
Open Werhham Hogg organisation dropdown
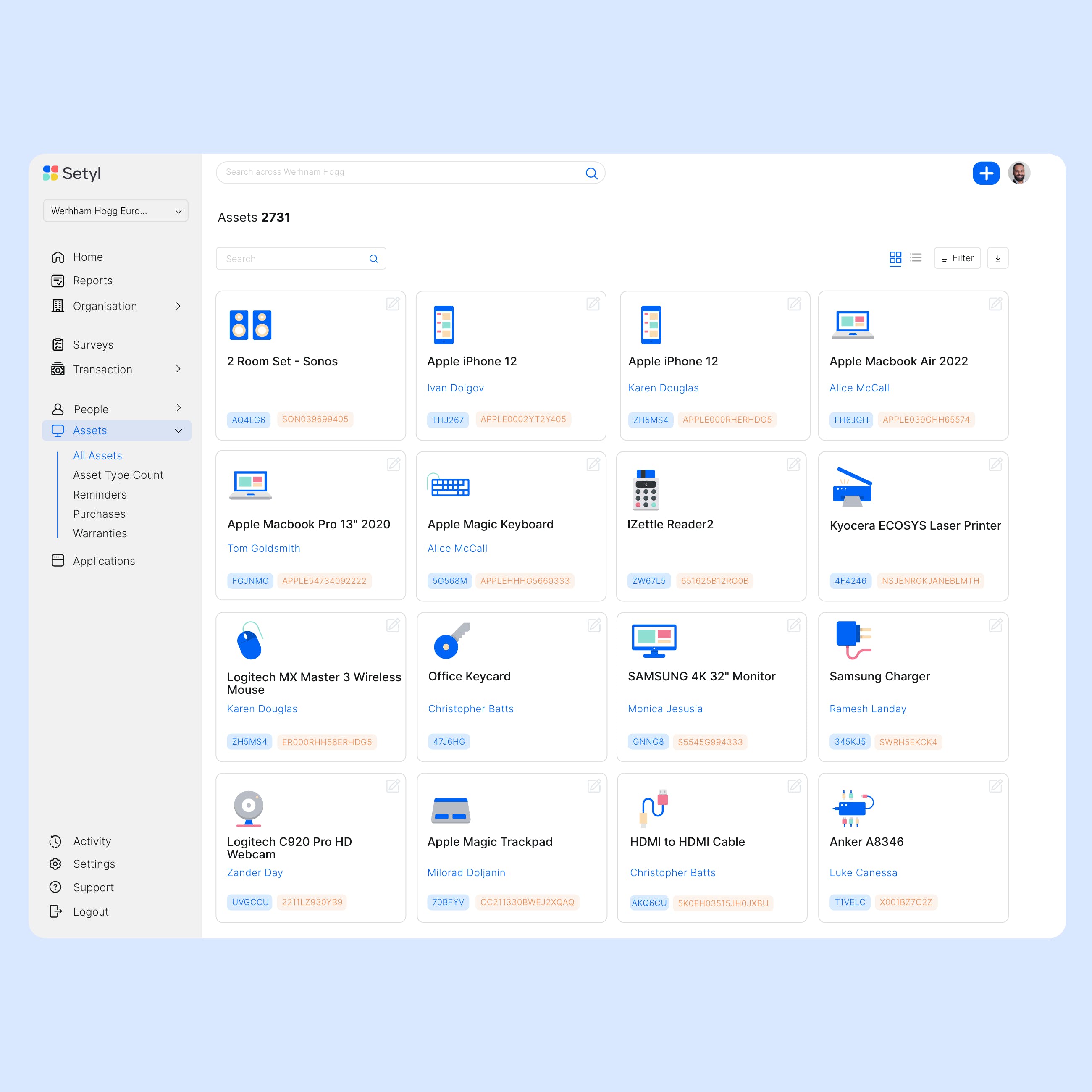[x=116, y=211]
